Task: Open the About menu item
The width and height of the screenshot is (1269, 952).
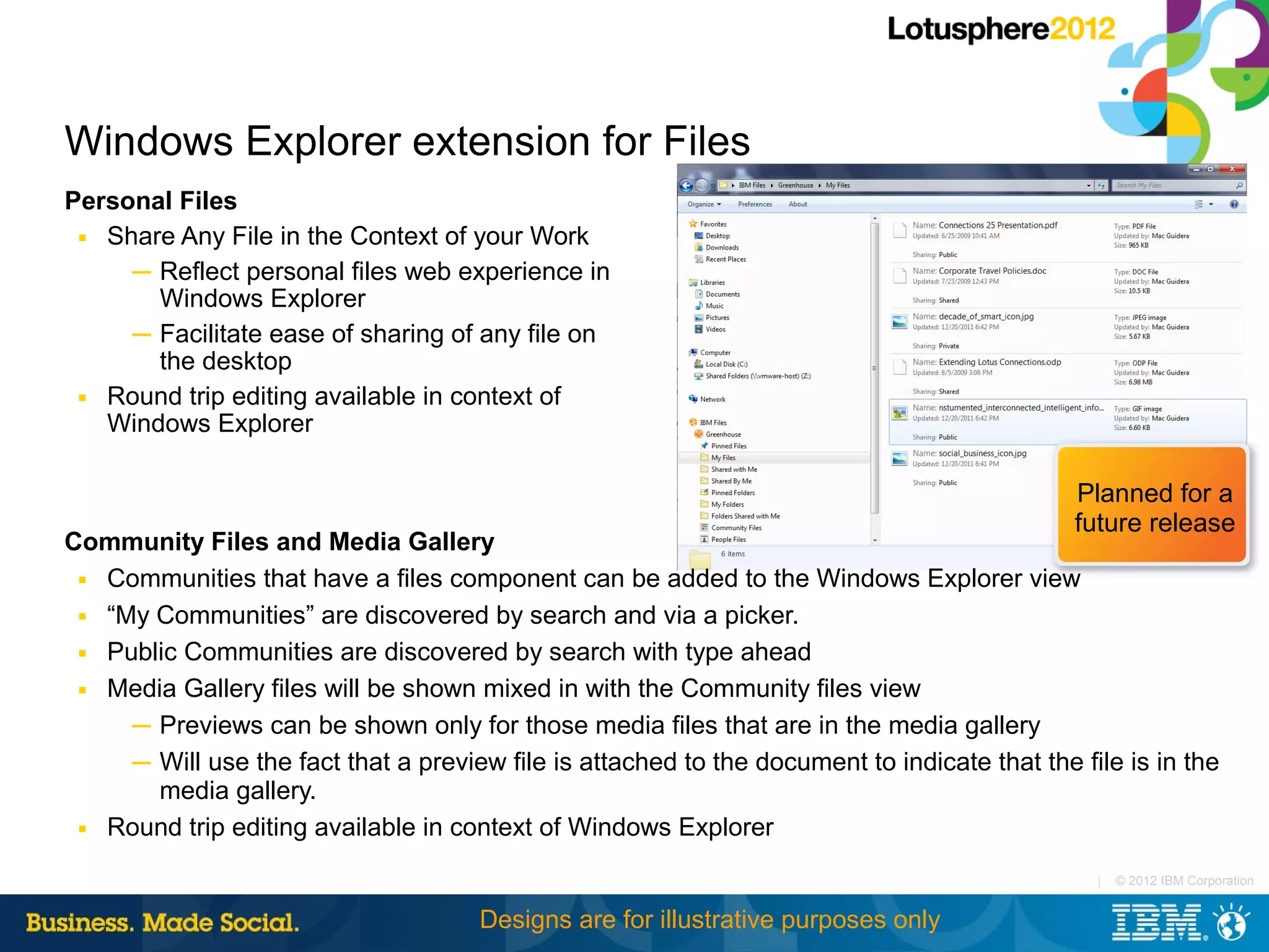Action: [x=797, y=204]
